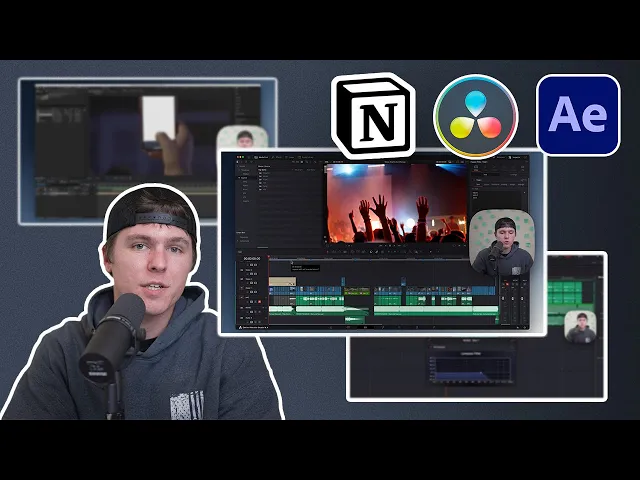Click the concert crowd preview in the viewer
This screenshot has height=480, width=640.
(396, 203)
